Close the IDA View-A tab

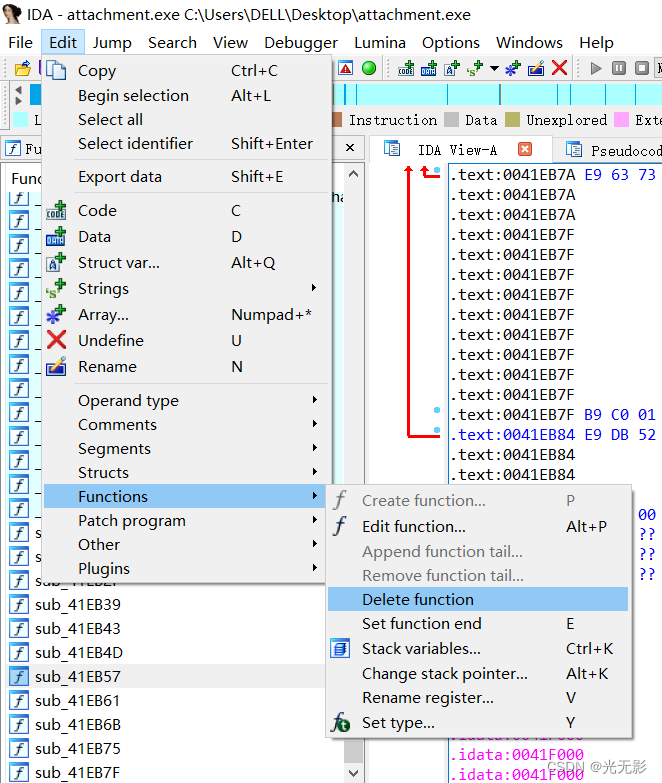525,149
